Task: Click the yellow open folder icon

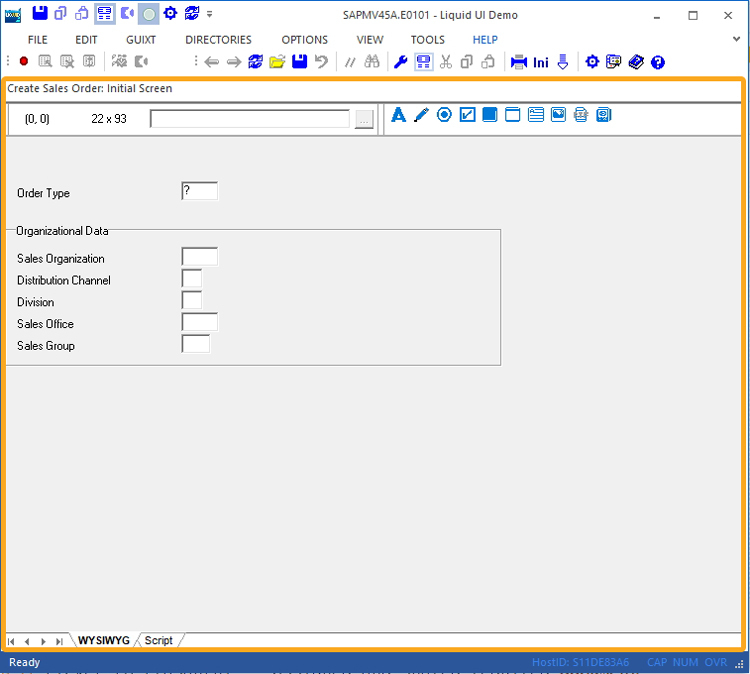Action: coord(277,62)
